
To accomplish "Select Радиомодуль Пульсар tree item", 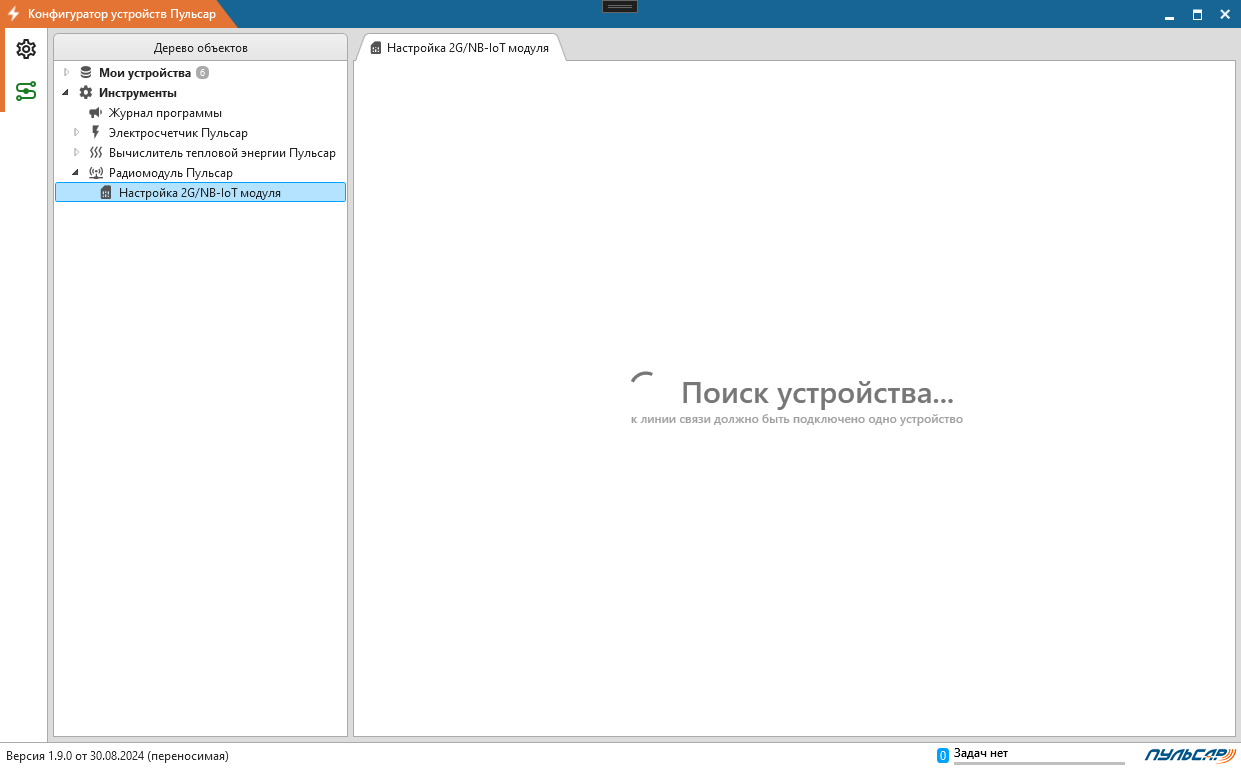I will point(171,173).
